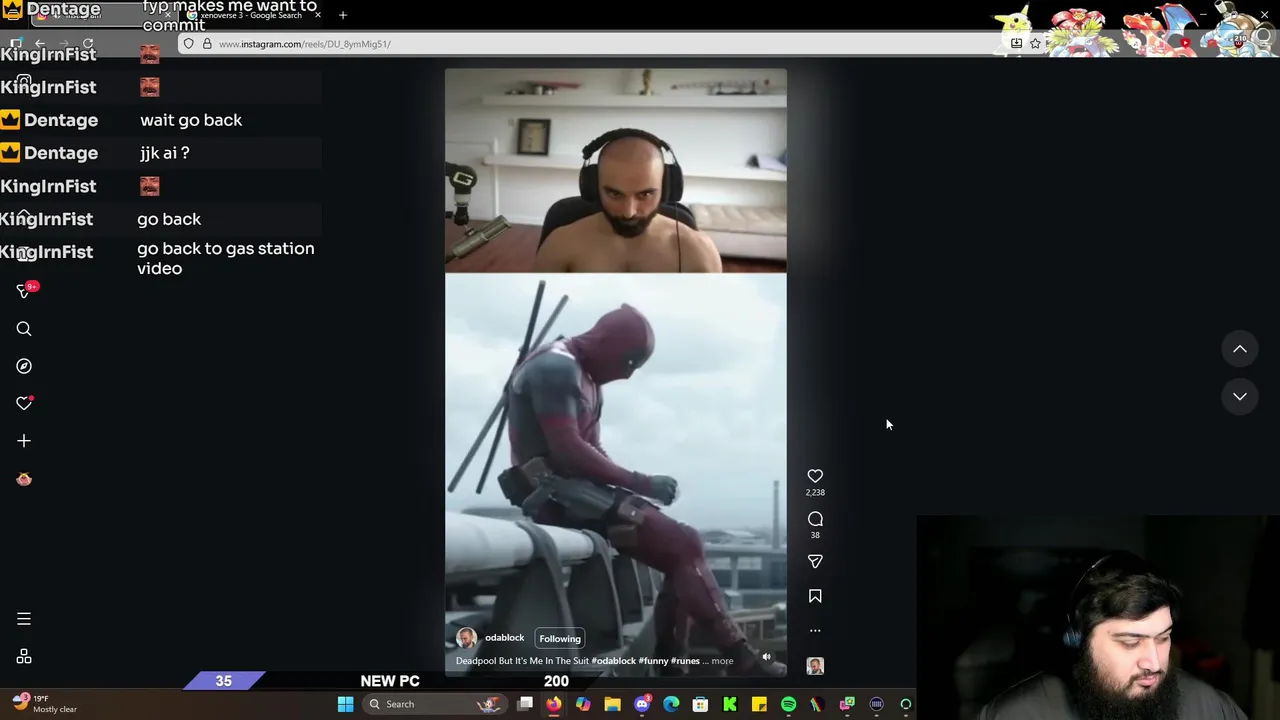
Task: Bookmark this page with the star icon
Action: (x=1035, y=43)
